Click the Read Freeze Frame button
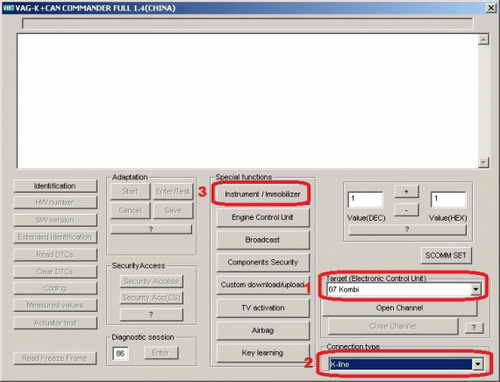This screenshot has width=500, height=382. [55, 358]
